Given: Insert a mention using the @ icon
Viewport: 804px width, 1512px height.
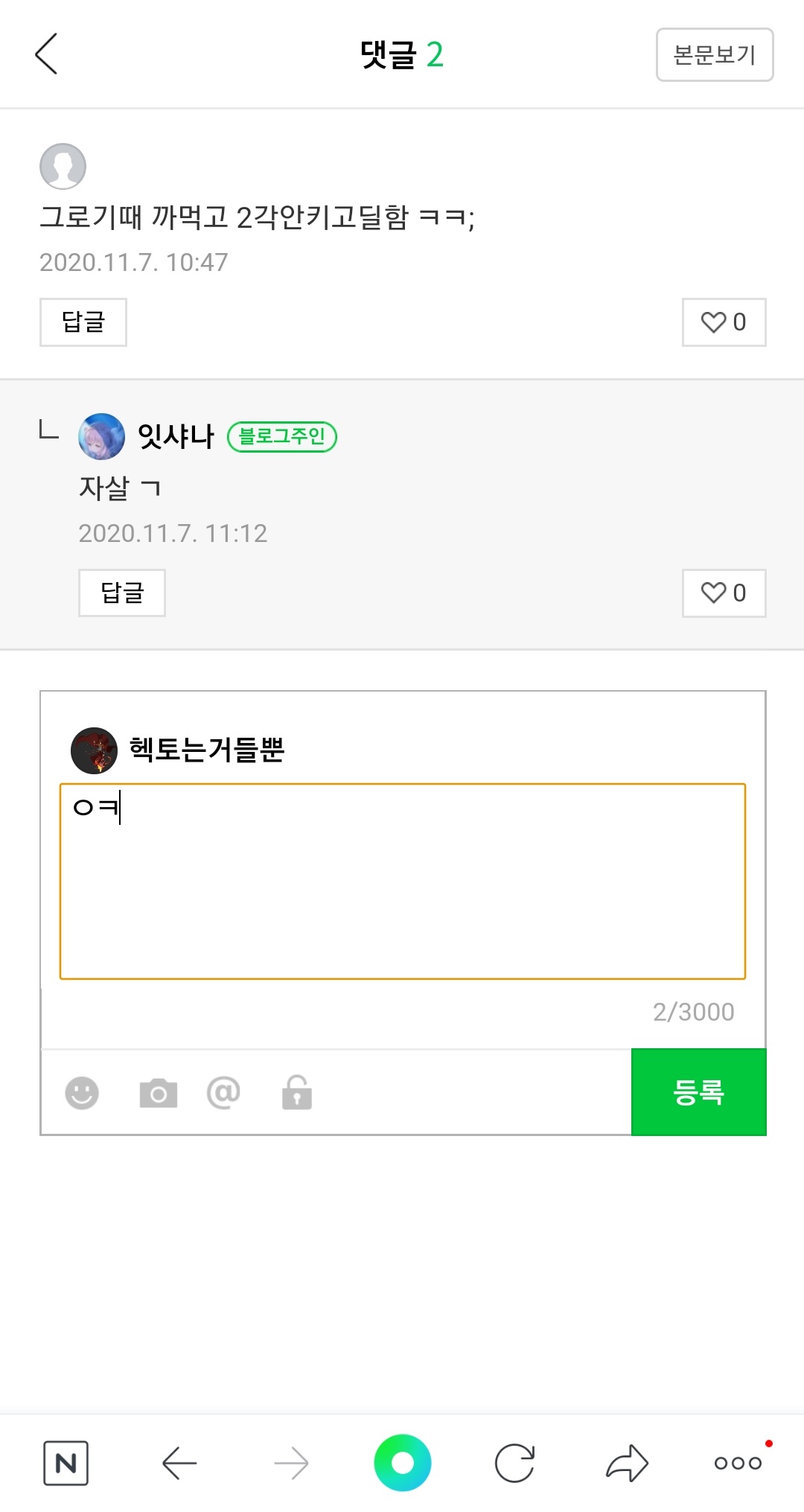Looking at the screenshot, I should pyautogui.click(x=223, y=1092).
